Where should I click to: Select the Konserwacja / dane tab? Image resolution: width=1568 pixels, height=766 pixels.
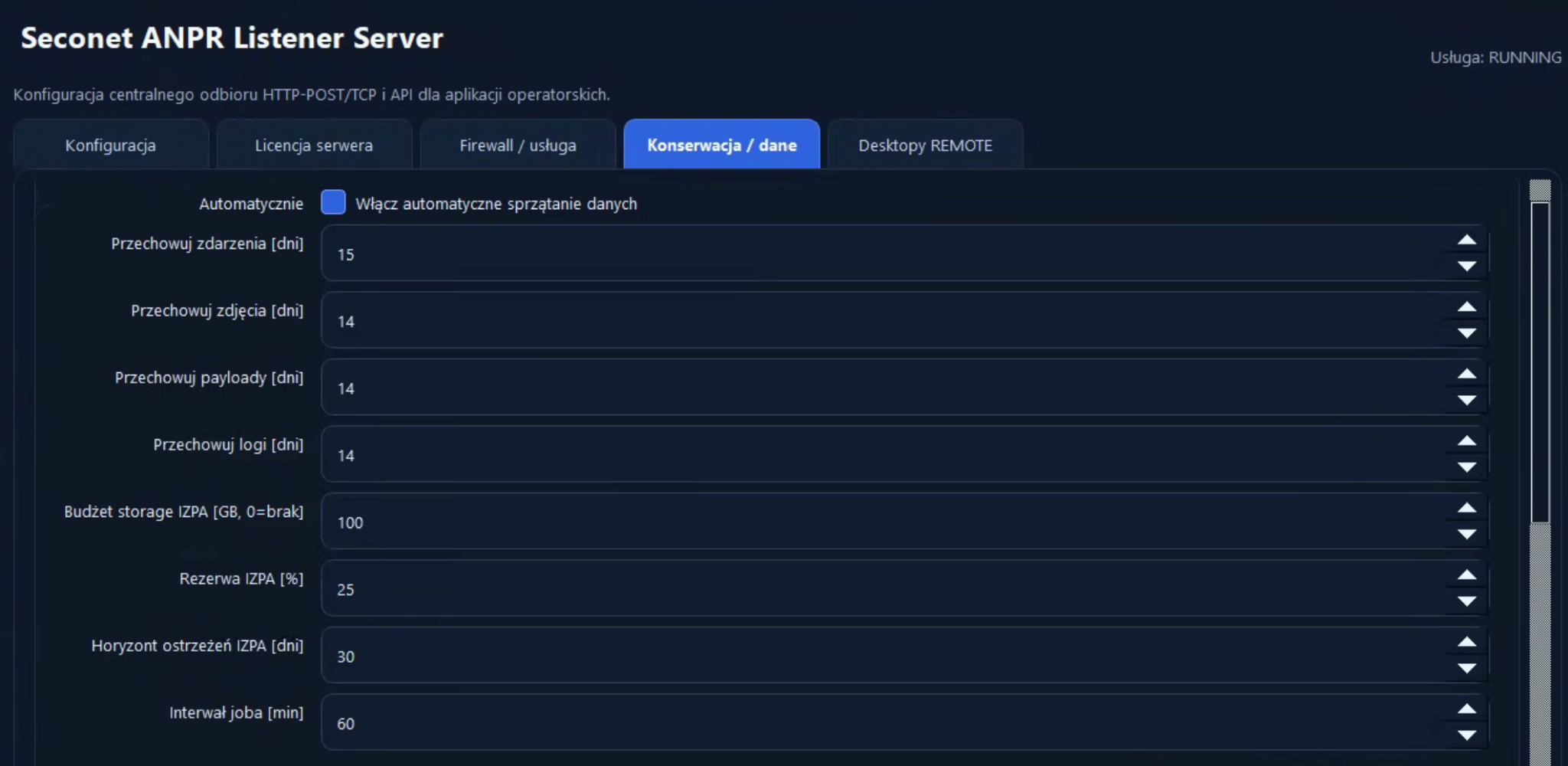(x=722, y=145)
